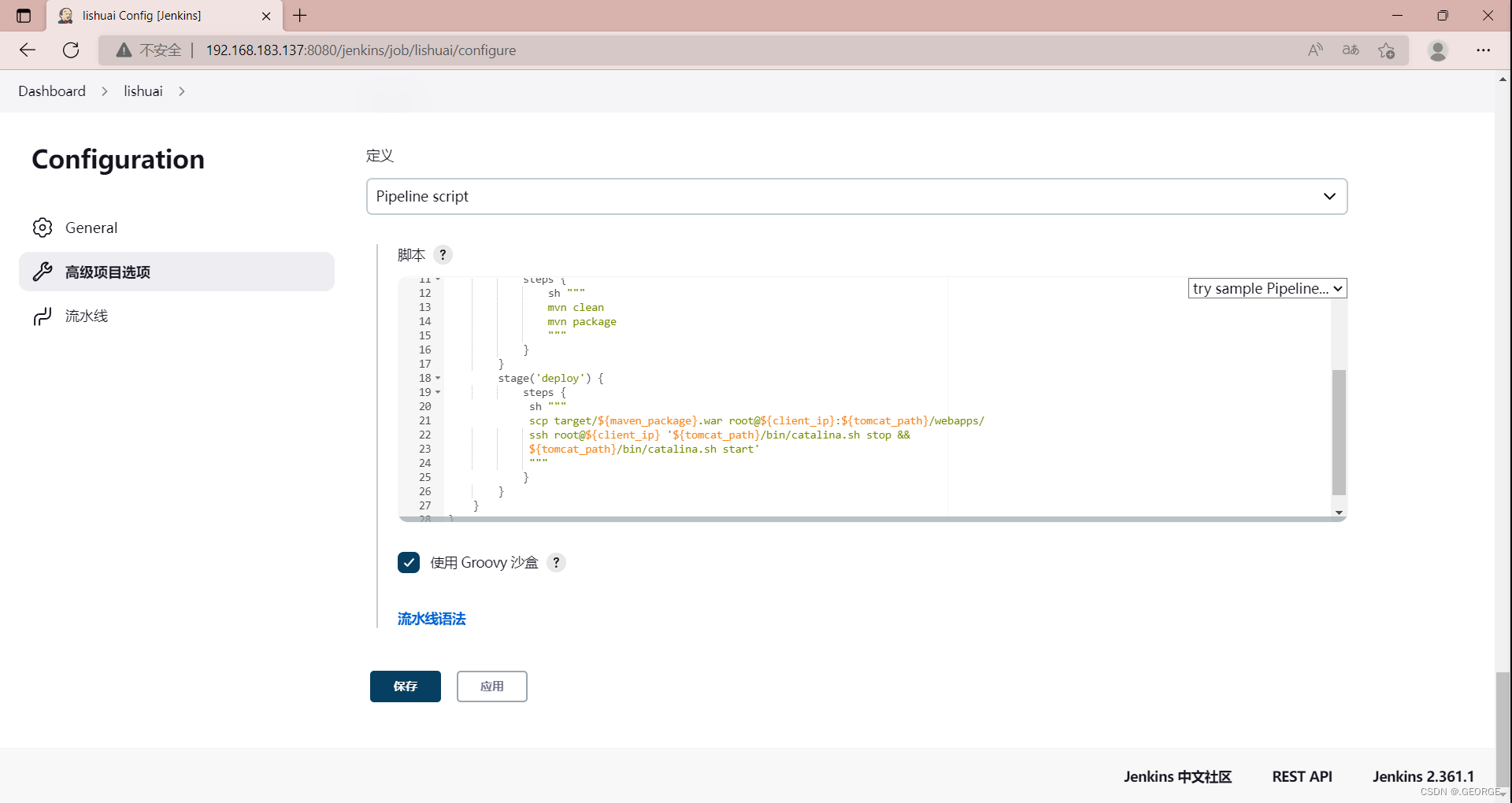1512x803 pixels.
Task: Click the stage('deploy') line
Action: (550, 378)
